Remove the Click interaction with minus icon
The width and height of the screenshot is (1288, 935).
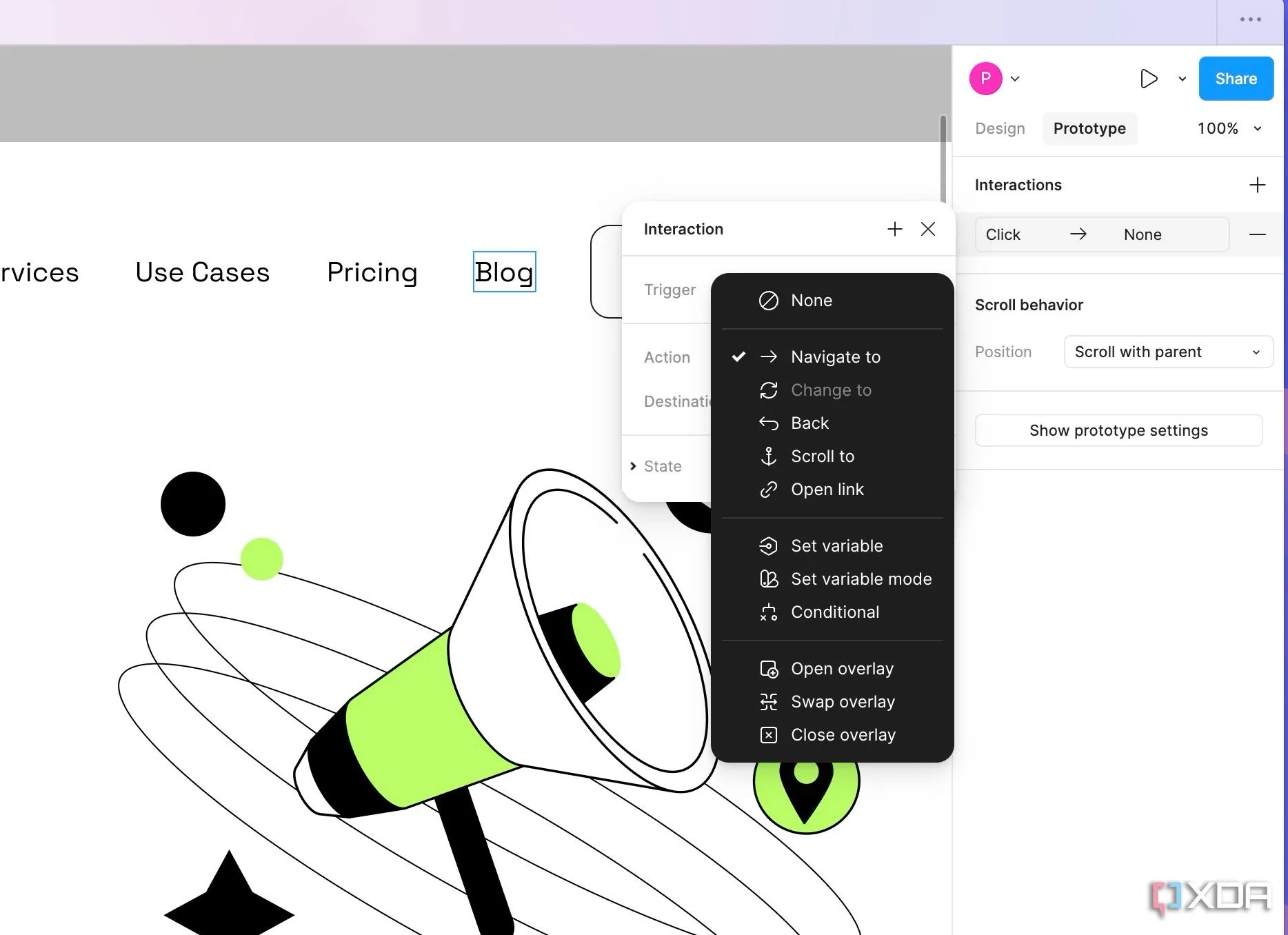point(1257,234)
